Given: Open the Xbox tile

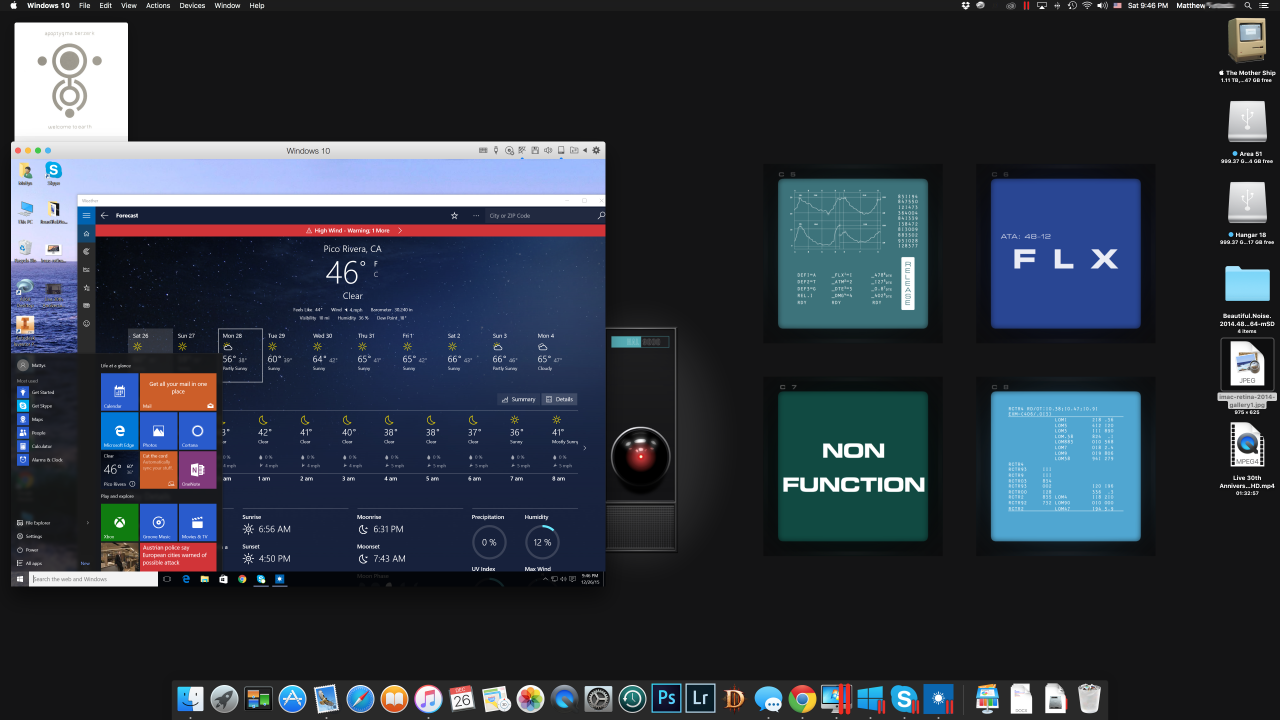Looking at the screenshot, I should pyautogui.click(x=119, y=522).
